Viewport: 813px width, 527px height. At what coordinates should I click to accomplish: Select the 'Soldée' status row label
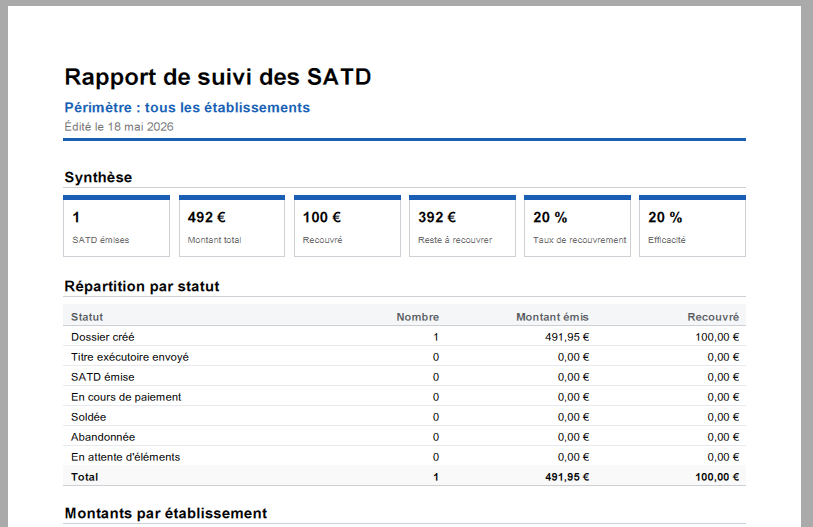click(89, 417)
